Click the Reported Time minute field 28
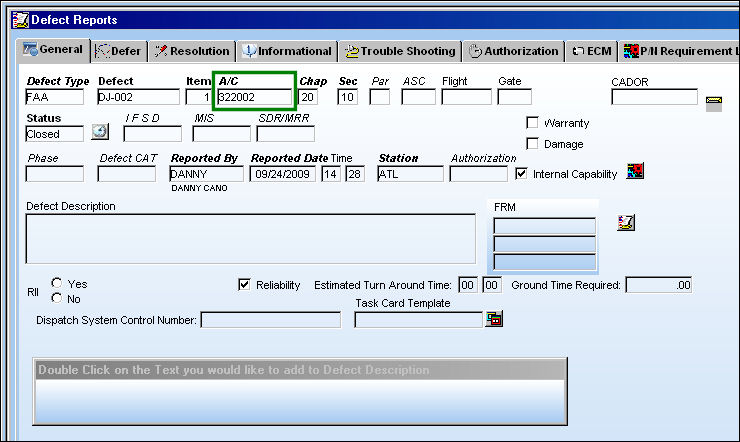 (x=355, y=174)
